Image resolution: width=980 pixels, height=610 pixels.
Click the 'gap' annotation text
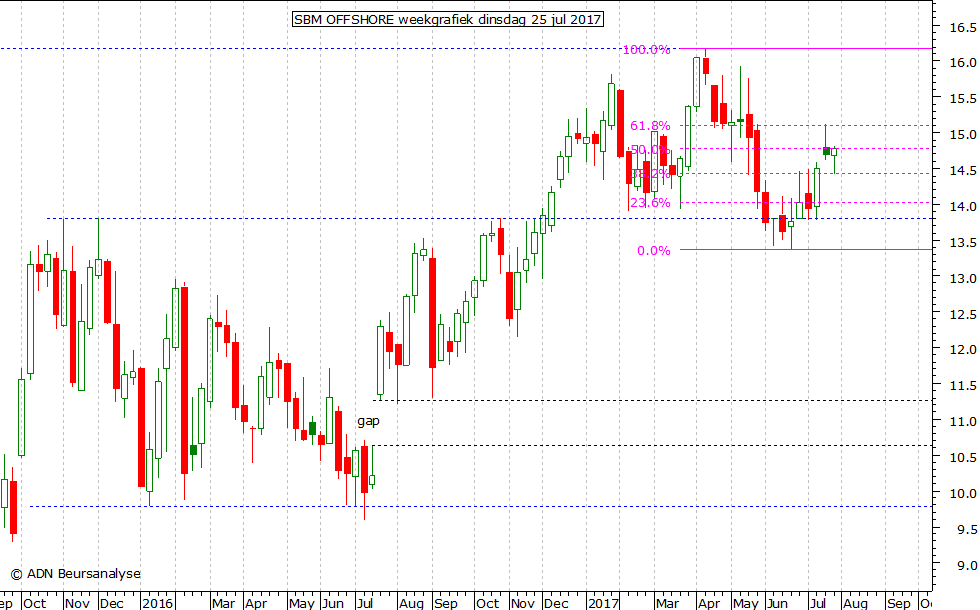click(x=368, y=421)
